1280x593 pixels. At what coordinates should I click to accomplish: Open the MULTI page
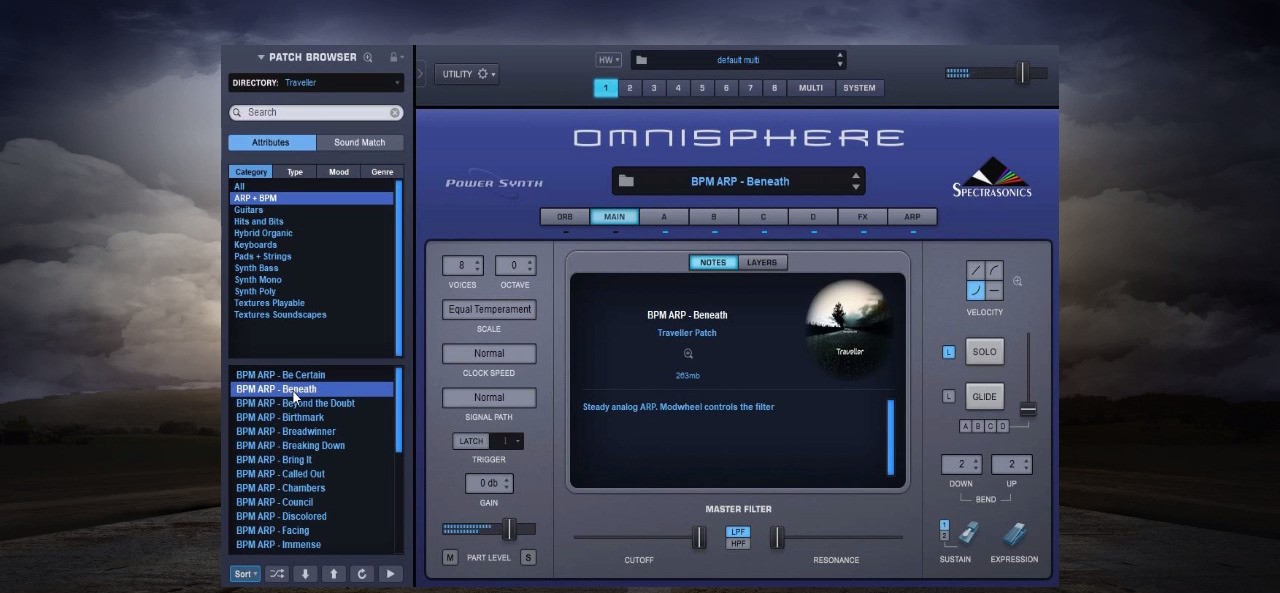(811, 88)
